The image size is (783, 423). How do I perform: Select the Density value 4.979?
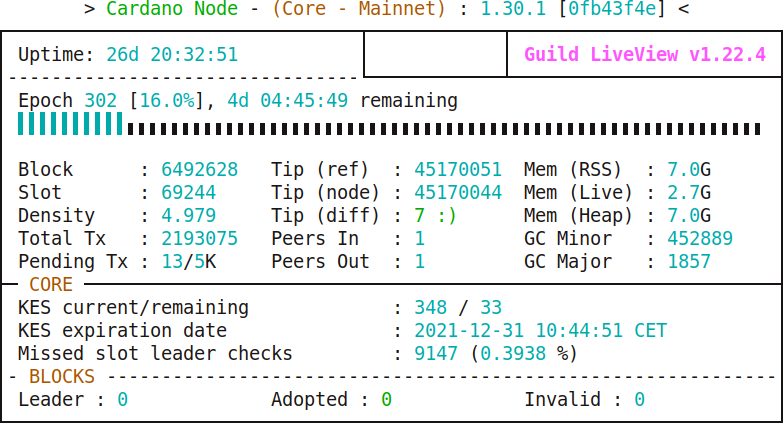[x=189, y=216]
